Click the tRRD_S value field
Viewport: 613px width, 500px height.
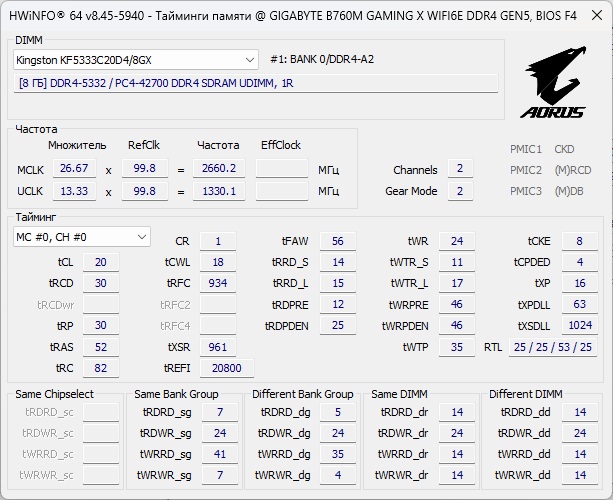pyautogui.click(x=338, y=262)
